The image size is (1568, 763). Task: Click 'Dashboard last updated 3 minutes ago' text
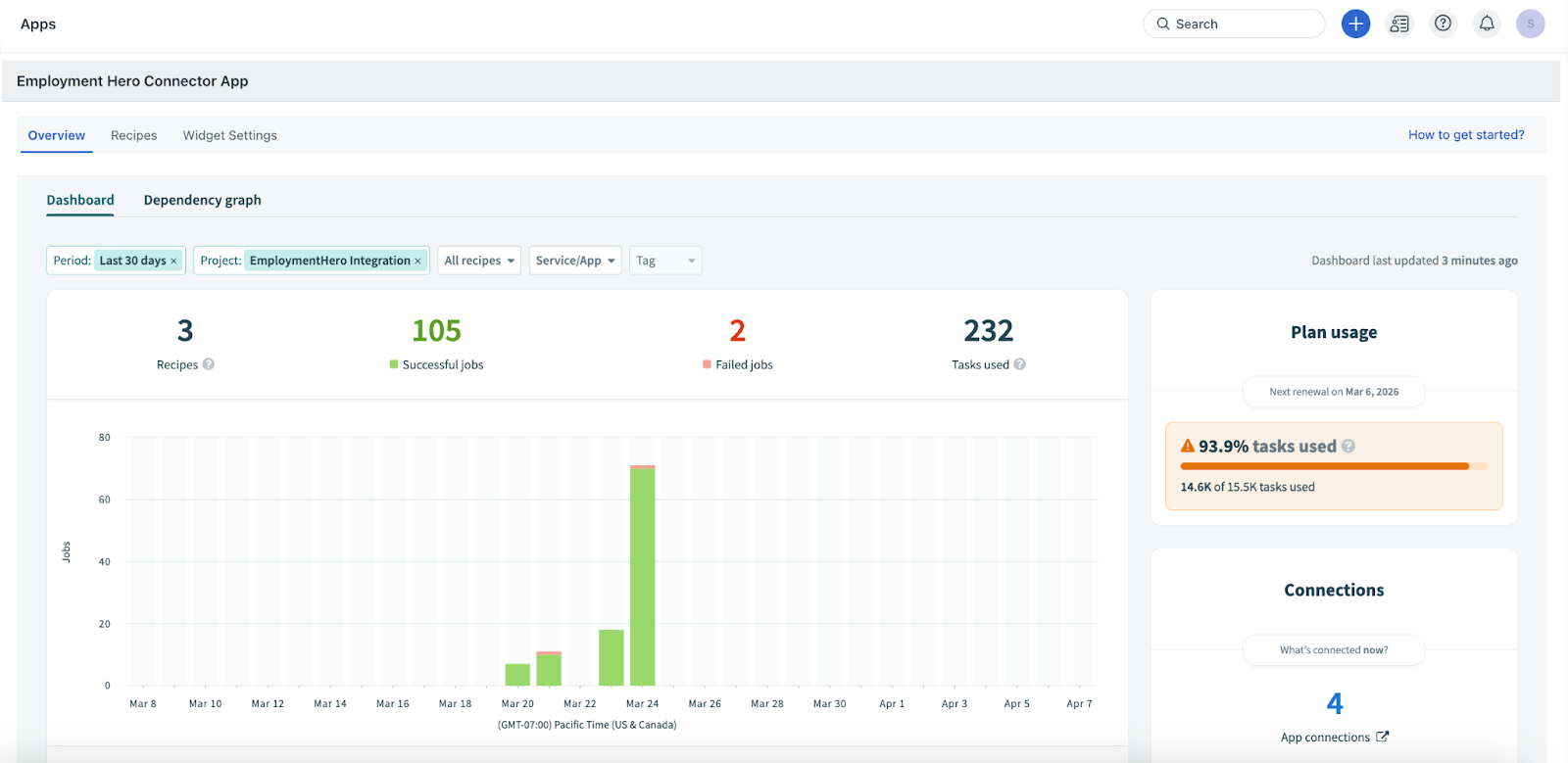(1414, 261)
